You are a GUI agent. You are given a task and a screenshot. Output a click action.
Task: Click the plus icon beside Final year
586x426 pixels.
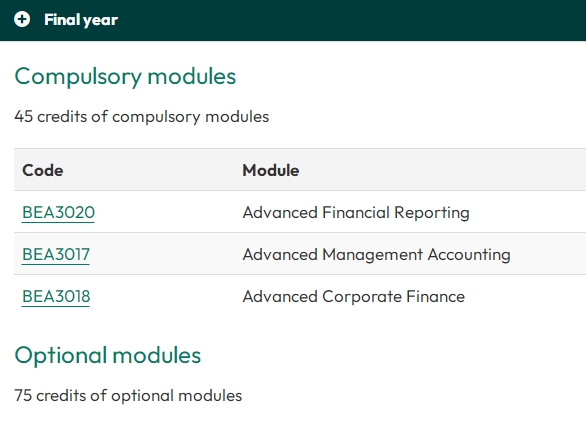tap(22, 19)
